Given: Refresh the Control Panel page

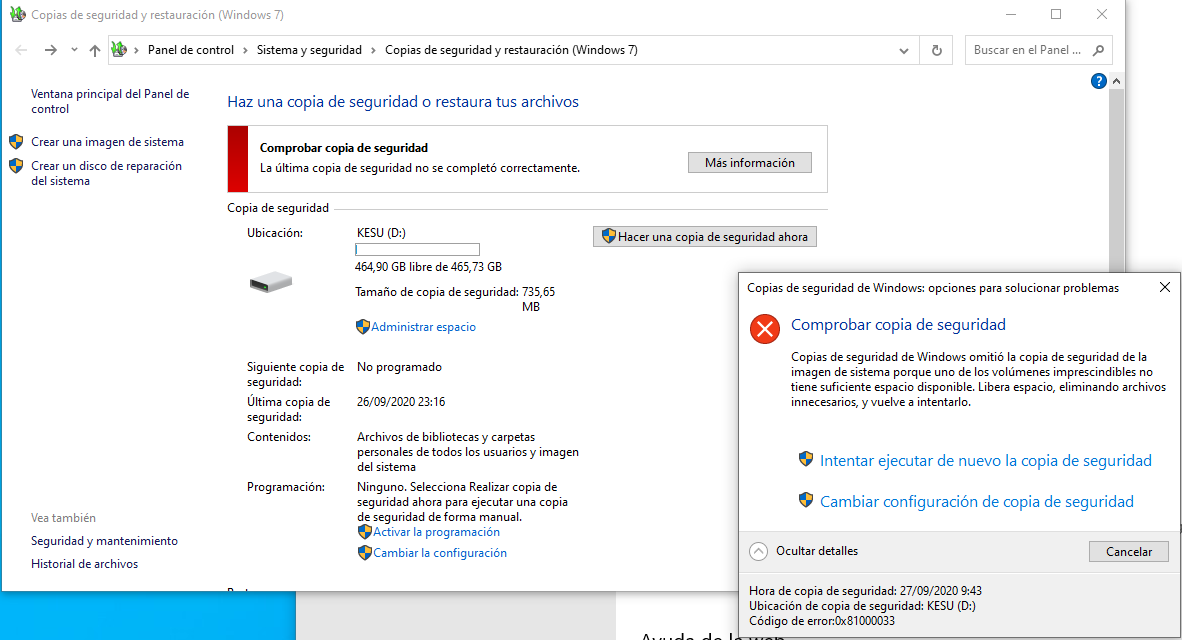Looking at the screenshot, I should (x=936, y=51).
